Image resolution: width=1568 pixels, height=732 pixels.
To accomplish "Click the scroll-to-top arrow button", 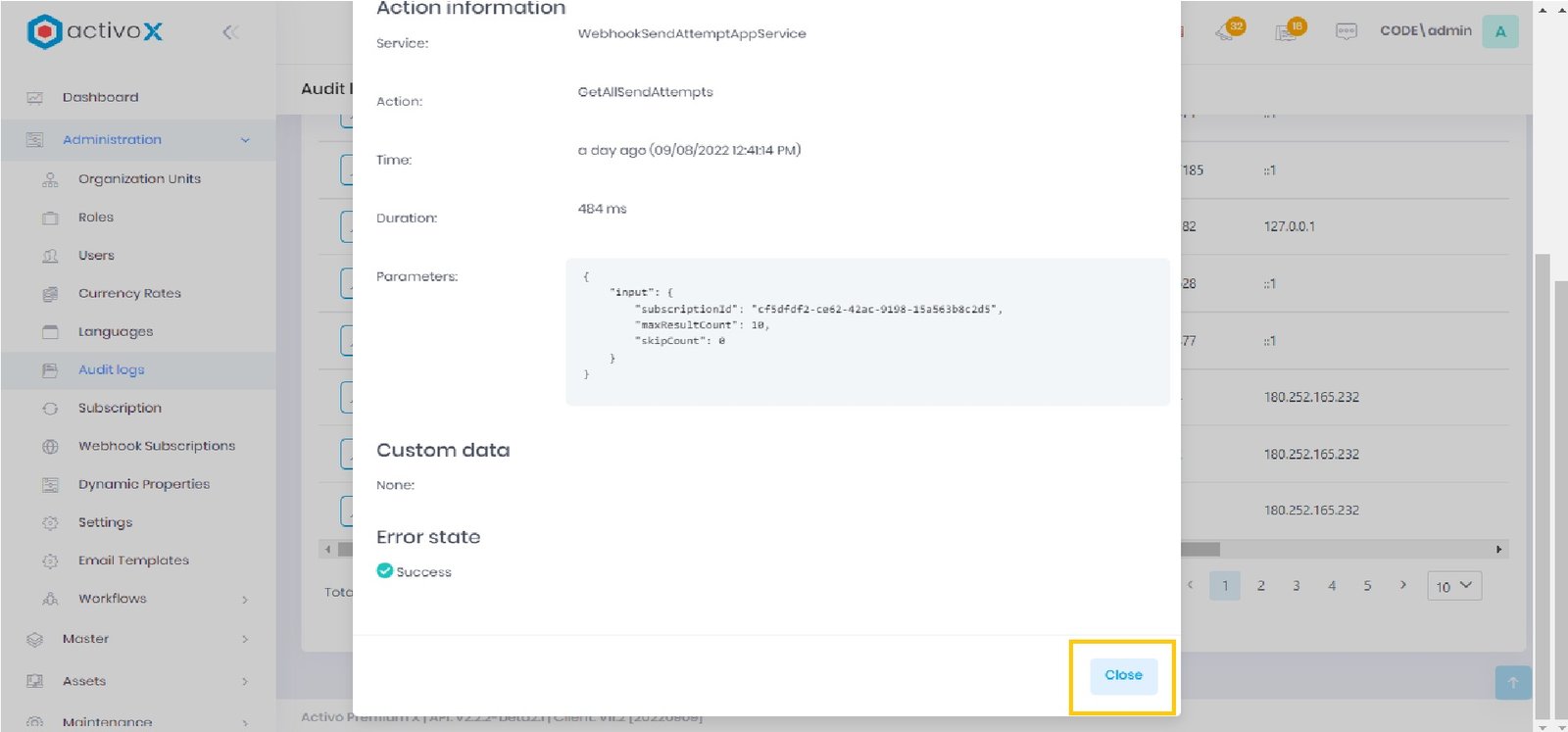I will (1513, 683).
